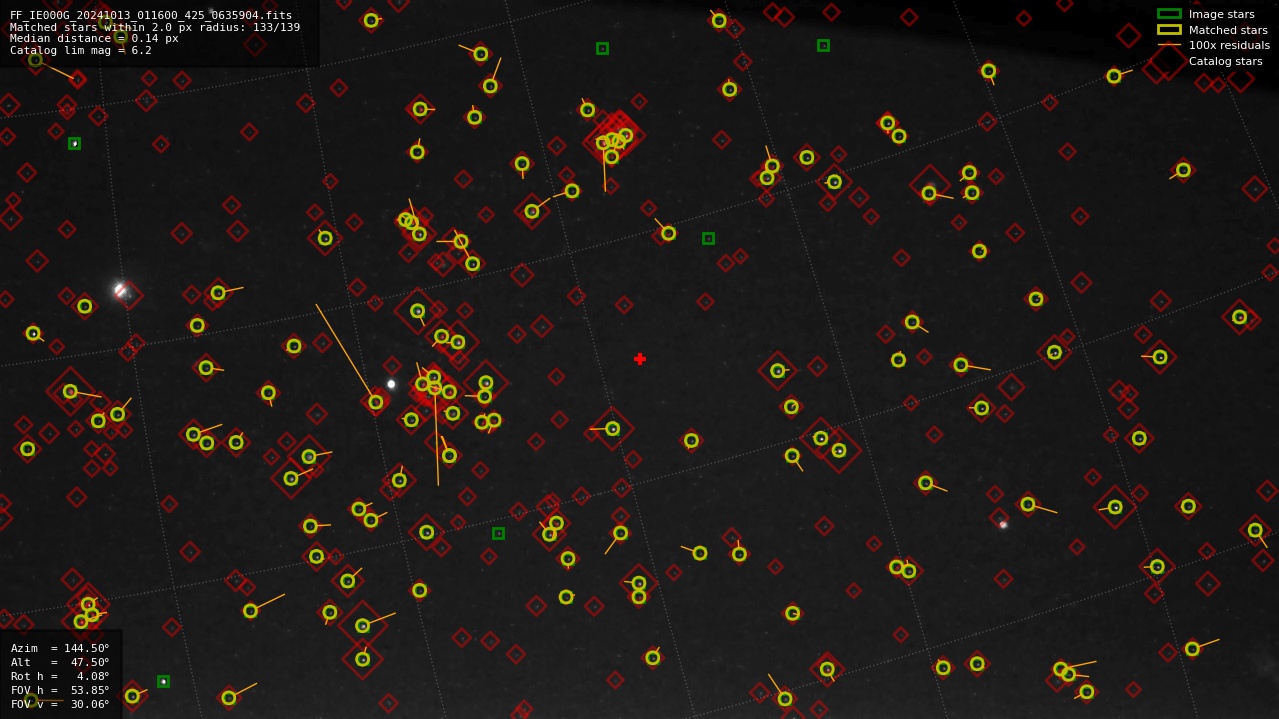Click the 'Azim = 144.50°' readout
Image resolution: width=1279 pixels, height=719 pixels.
coord(60,648)
